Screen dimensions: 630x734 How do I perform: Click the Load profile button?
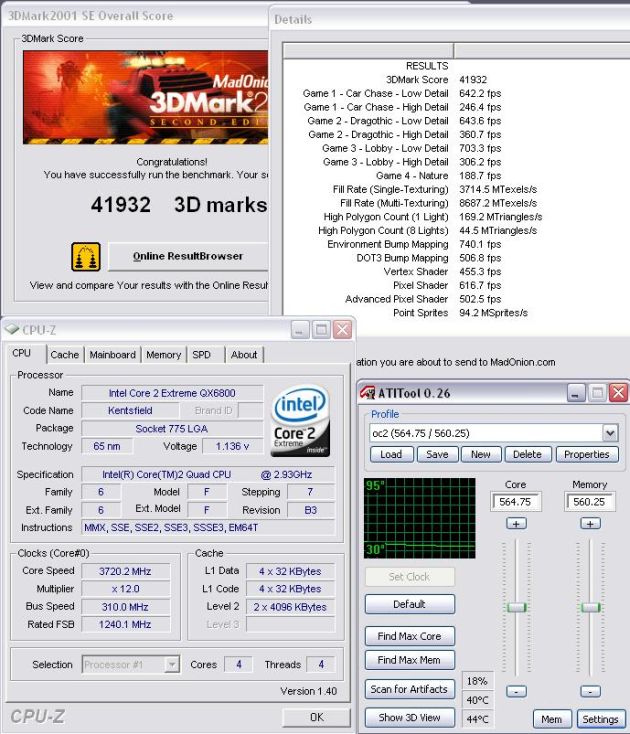[x=391, y=455]
